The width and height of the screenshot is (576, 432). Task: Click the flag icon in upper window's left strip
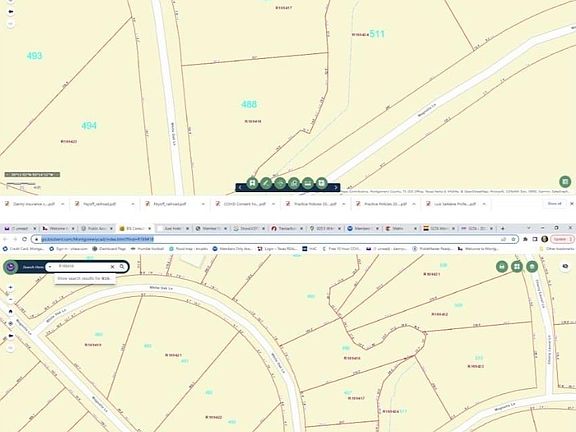11,12
